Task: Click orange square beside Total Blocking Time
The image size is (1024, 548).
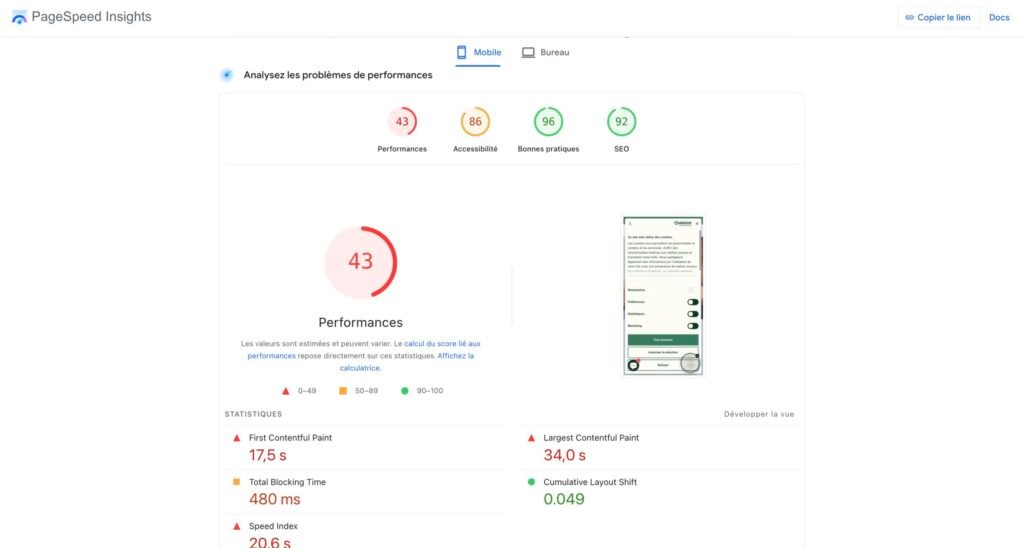Action: (237, 482)
